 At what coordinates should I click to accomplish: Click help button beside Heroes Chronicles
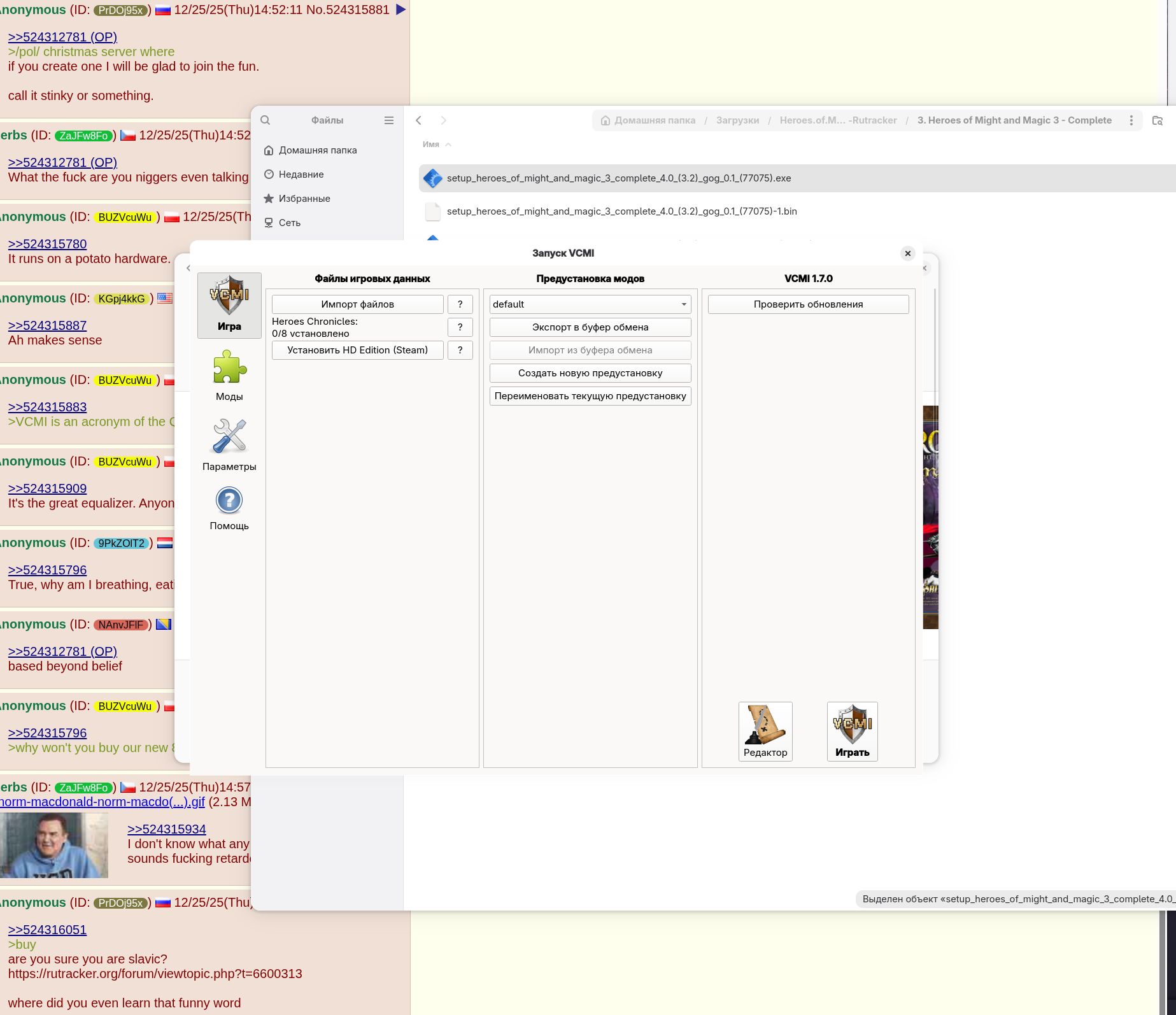pyautogui.click(x=460, y=327)
